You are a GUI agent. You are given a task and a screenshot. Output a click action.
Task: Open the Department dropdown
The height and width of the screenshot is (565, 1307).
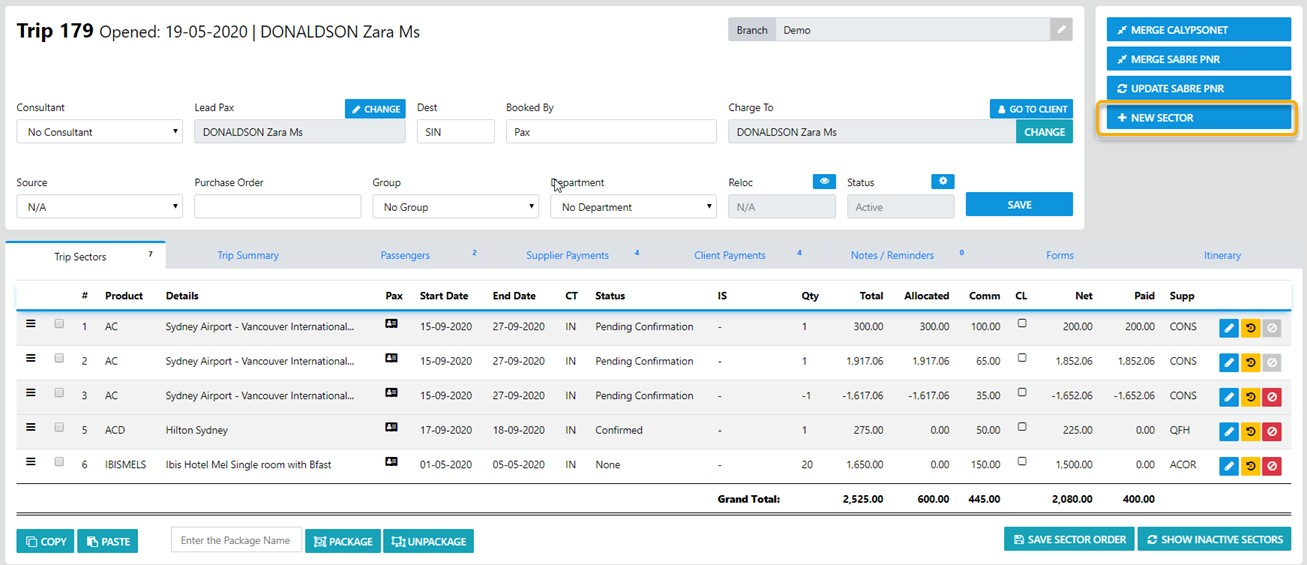(633, 207)
